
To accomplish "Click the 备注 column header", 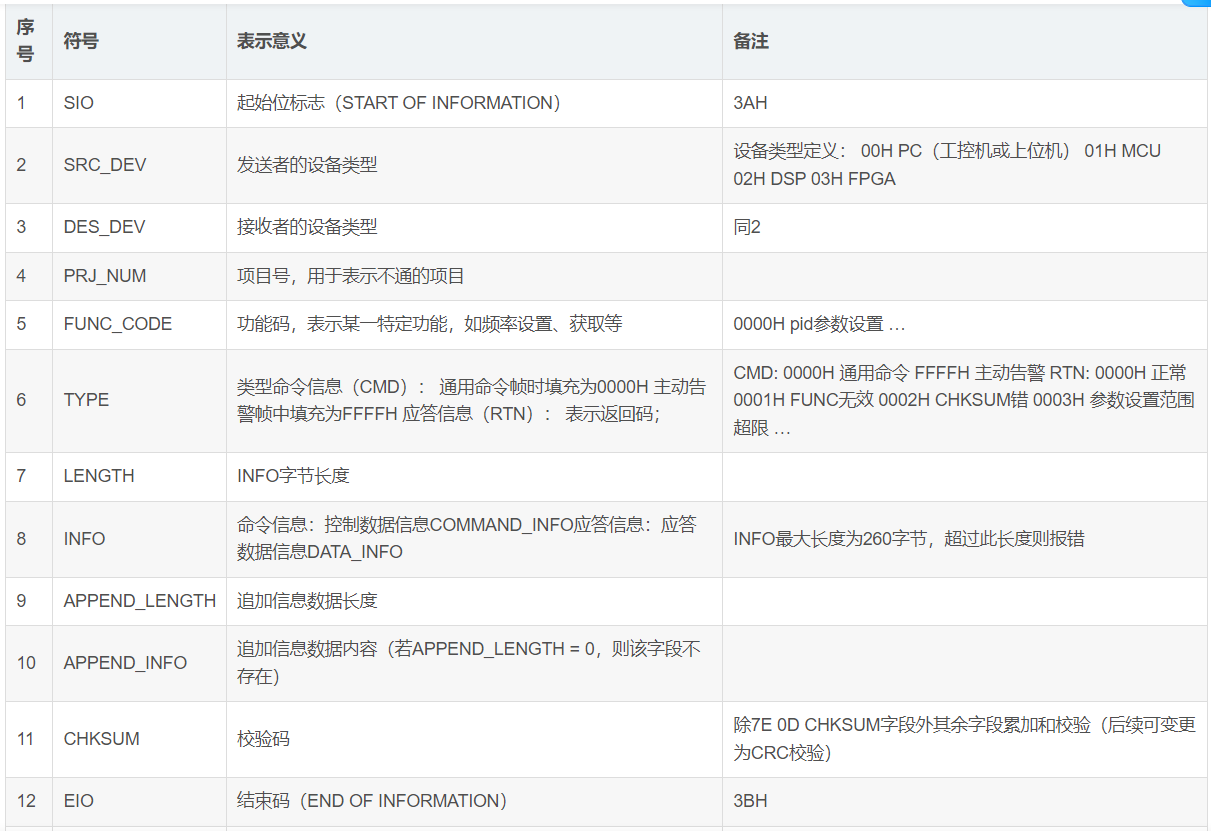I will pyautogui.click(x=751, y=41).
